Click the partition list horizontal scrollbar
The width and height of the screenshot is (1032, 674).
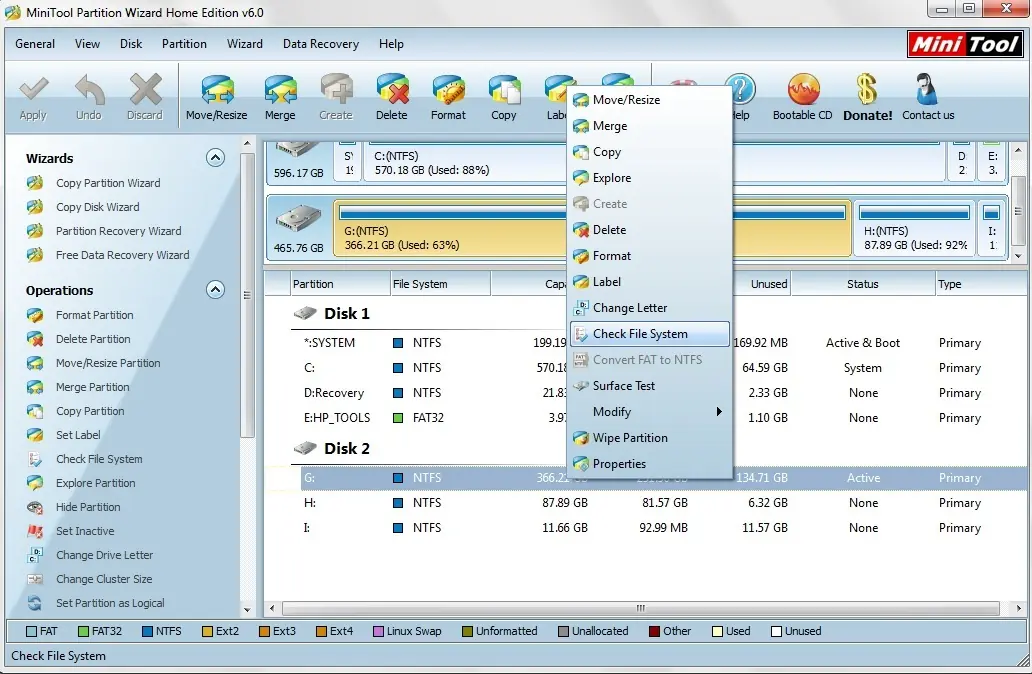pyautogui.click(x=640, y=608)
